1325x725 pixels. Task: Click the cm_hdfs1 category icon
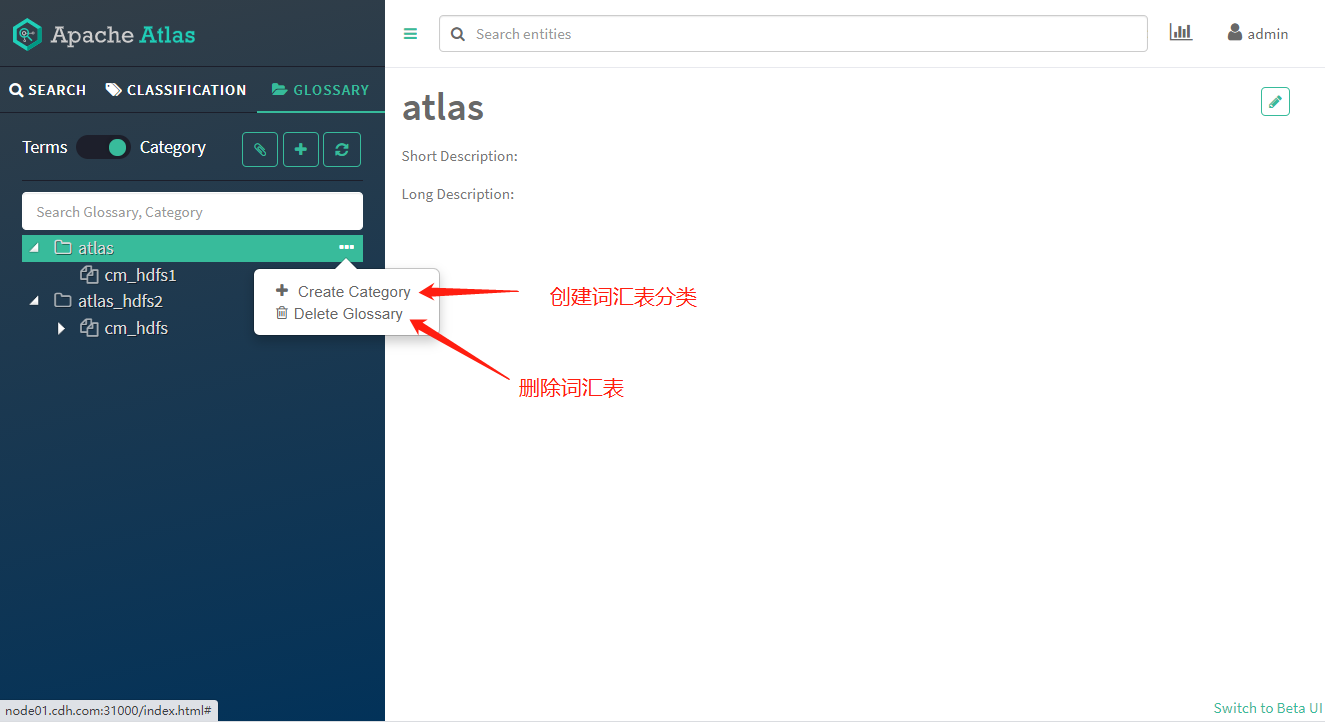click(89, 275)
